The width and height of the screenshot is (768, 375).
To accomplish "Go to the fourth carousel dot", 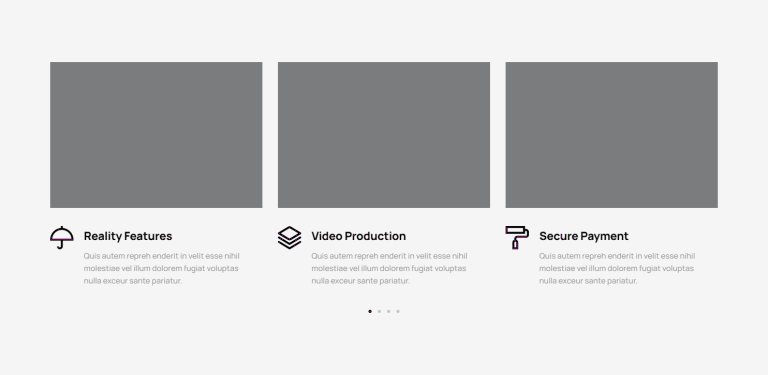I will [398, 311].
